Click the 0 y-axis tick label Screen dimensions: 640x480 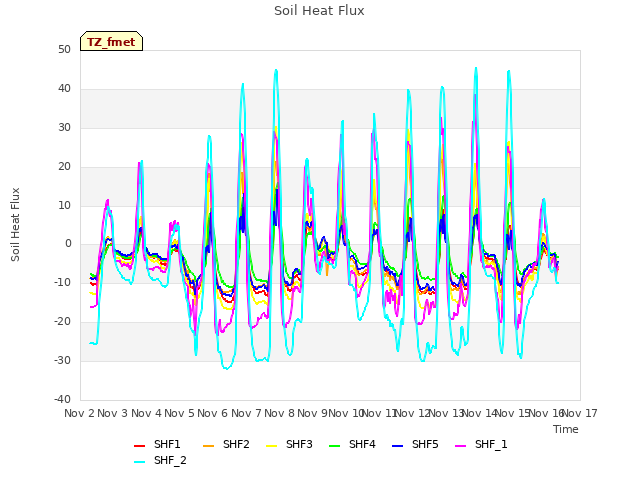[68, 244]
